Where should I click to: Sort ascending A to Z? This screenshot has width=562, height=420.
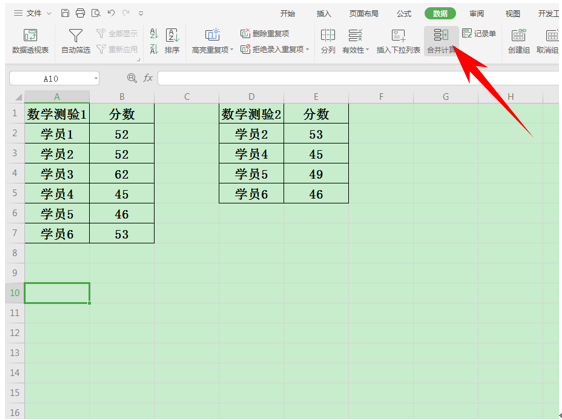coord(154,34)
